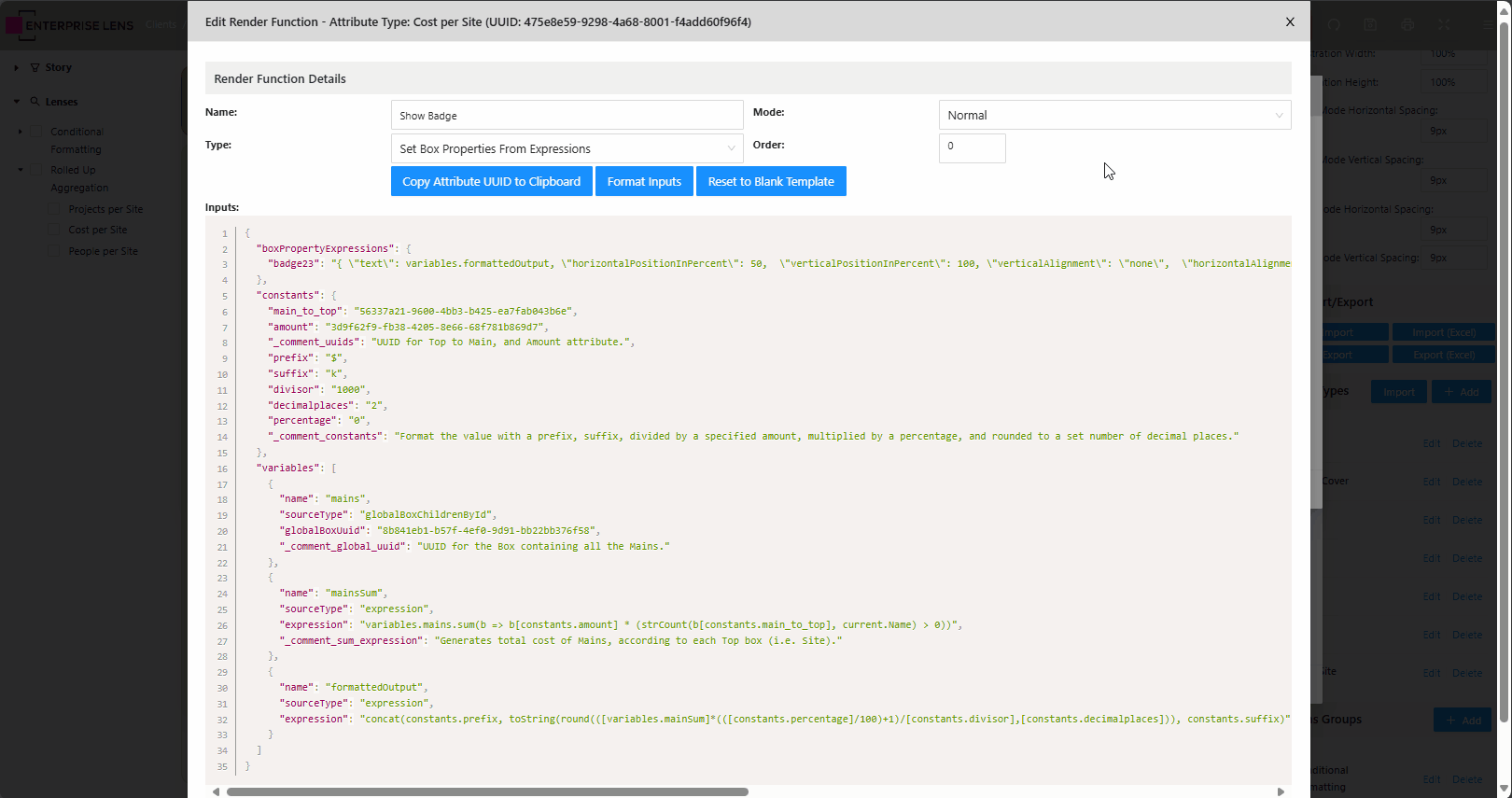
Task: Open the Mode dropdown showing Normal
Action: tap(1114, 116)
